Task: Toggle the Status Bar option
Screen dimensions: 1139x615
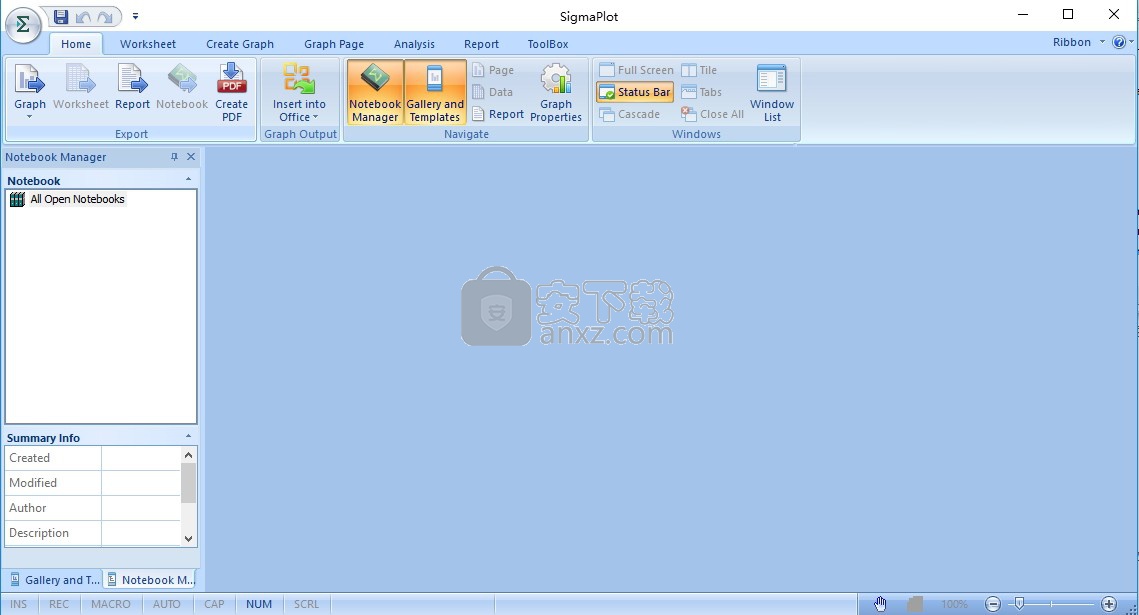Action: click(635, 92)
